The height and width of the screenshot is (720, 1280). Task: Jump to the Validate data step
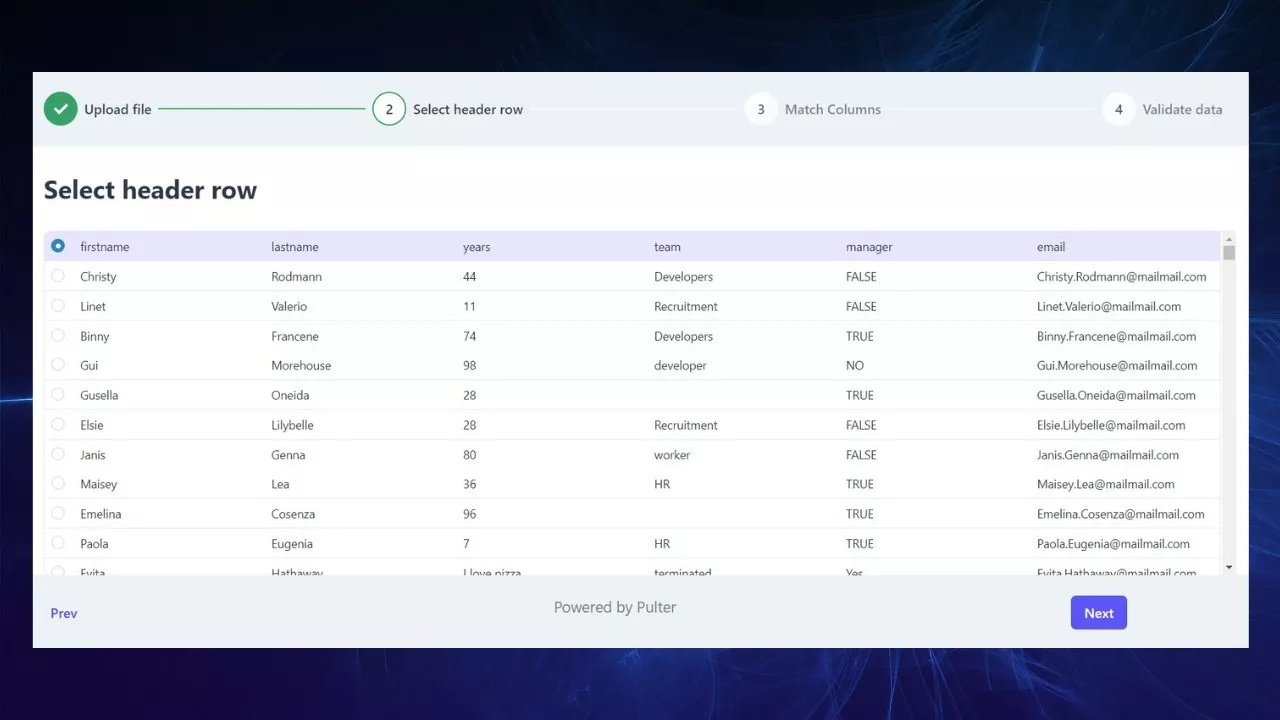point(1182,109)
